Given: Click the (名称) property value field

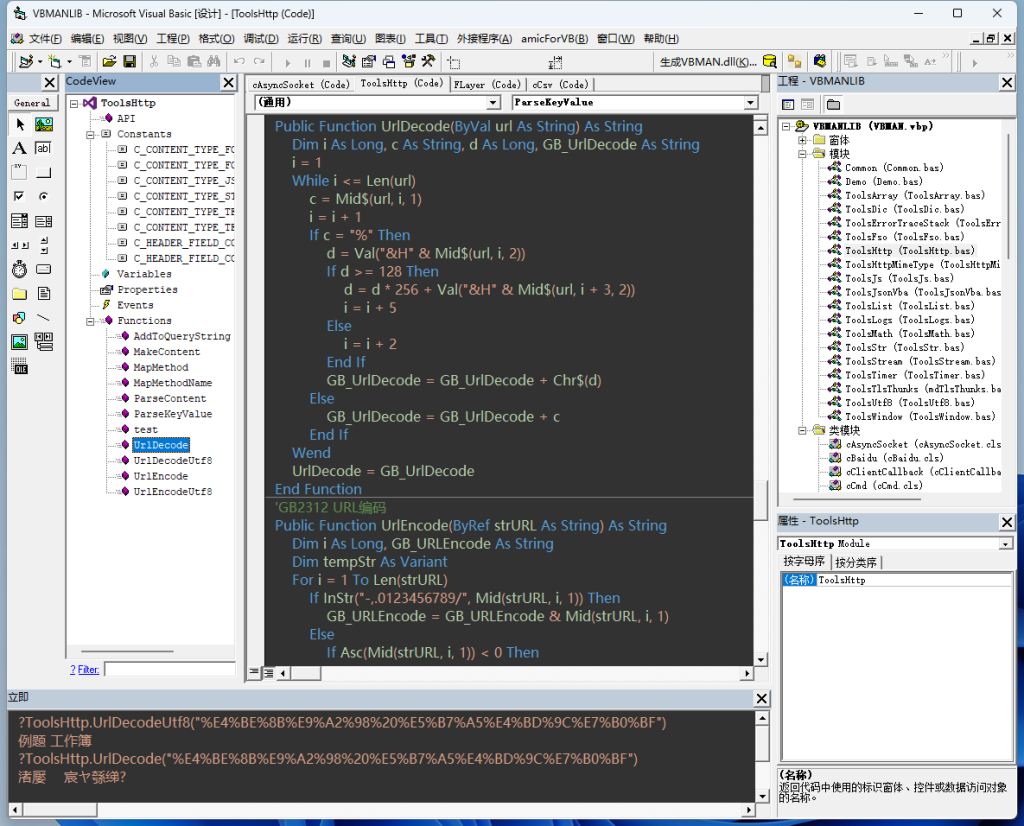Looking at the screenshot, I should pos(914,580).
